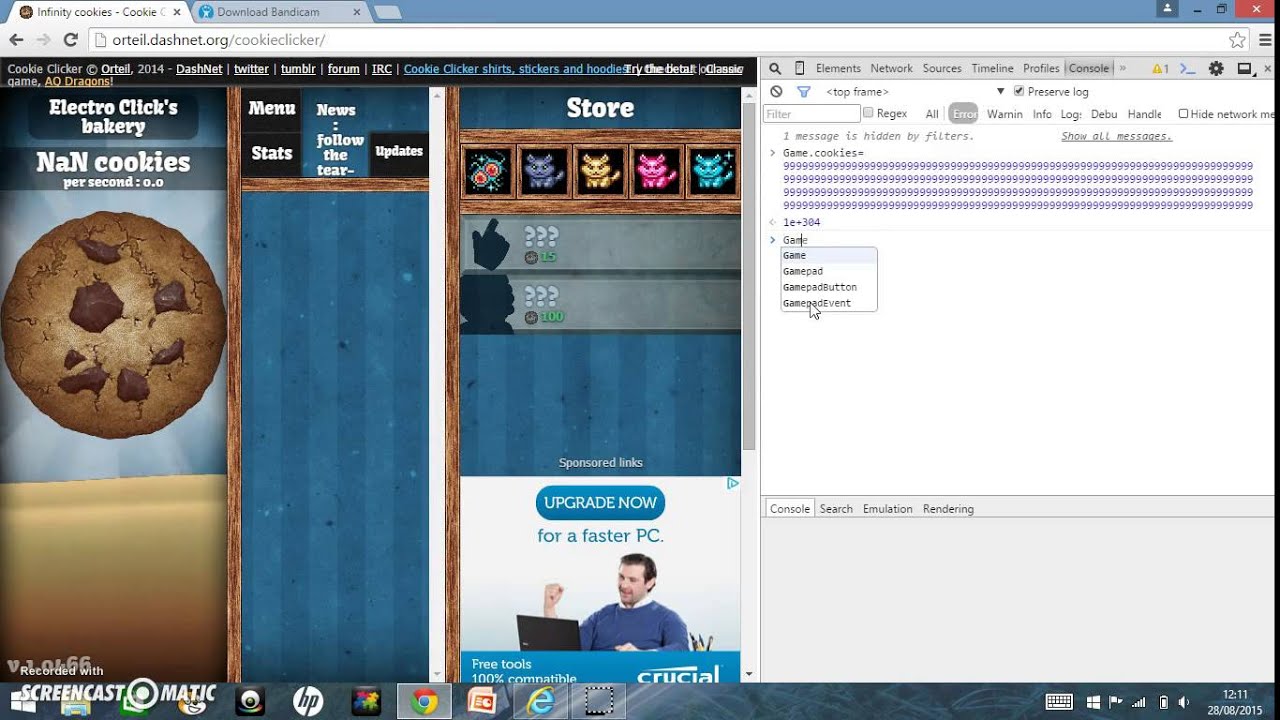1280x720 pixels.
Task: Enable the Regex checkbox
Action: tap(868, 114)
